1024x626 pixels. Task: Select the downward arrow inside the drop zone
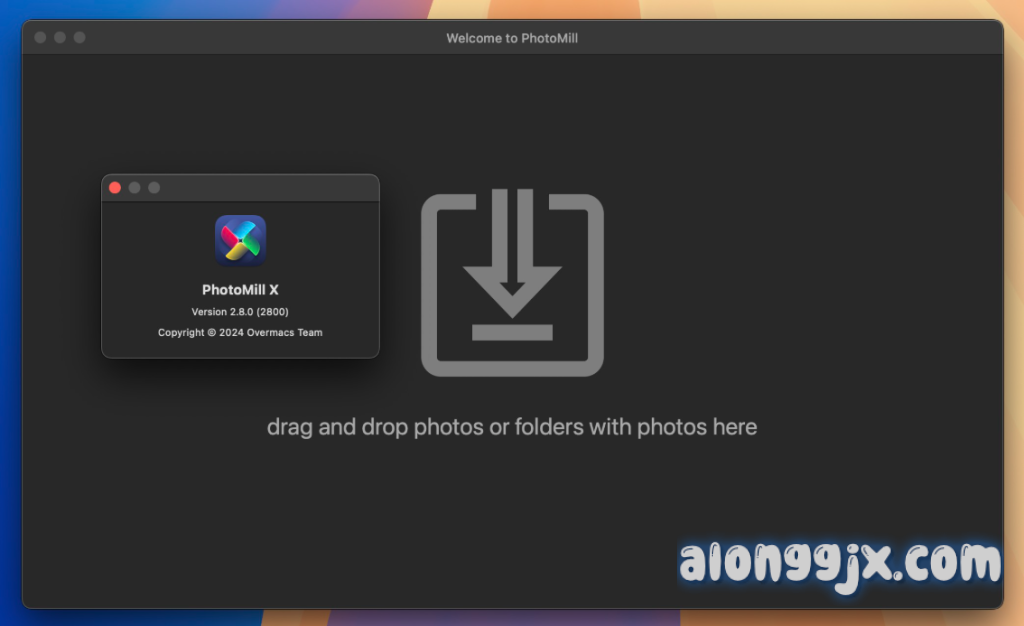(x=512, y=255)
